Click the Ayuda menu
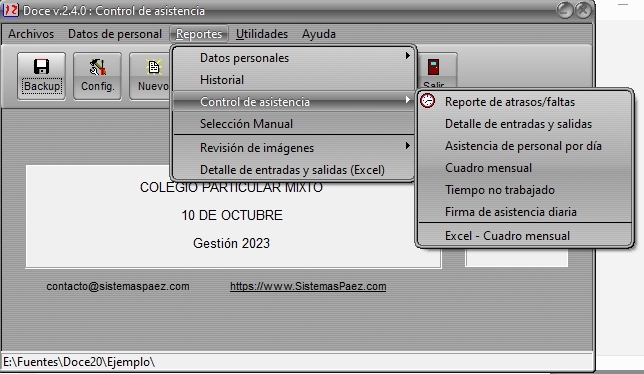The width and height of the screenshot is (644, 374). (319, 34)
